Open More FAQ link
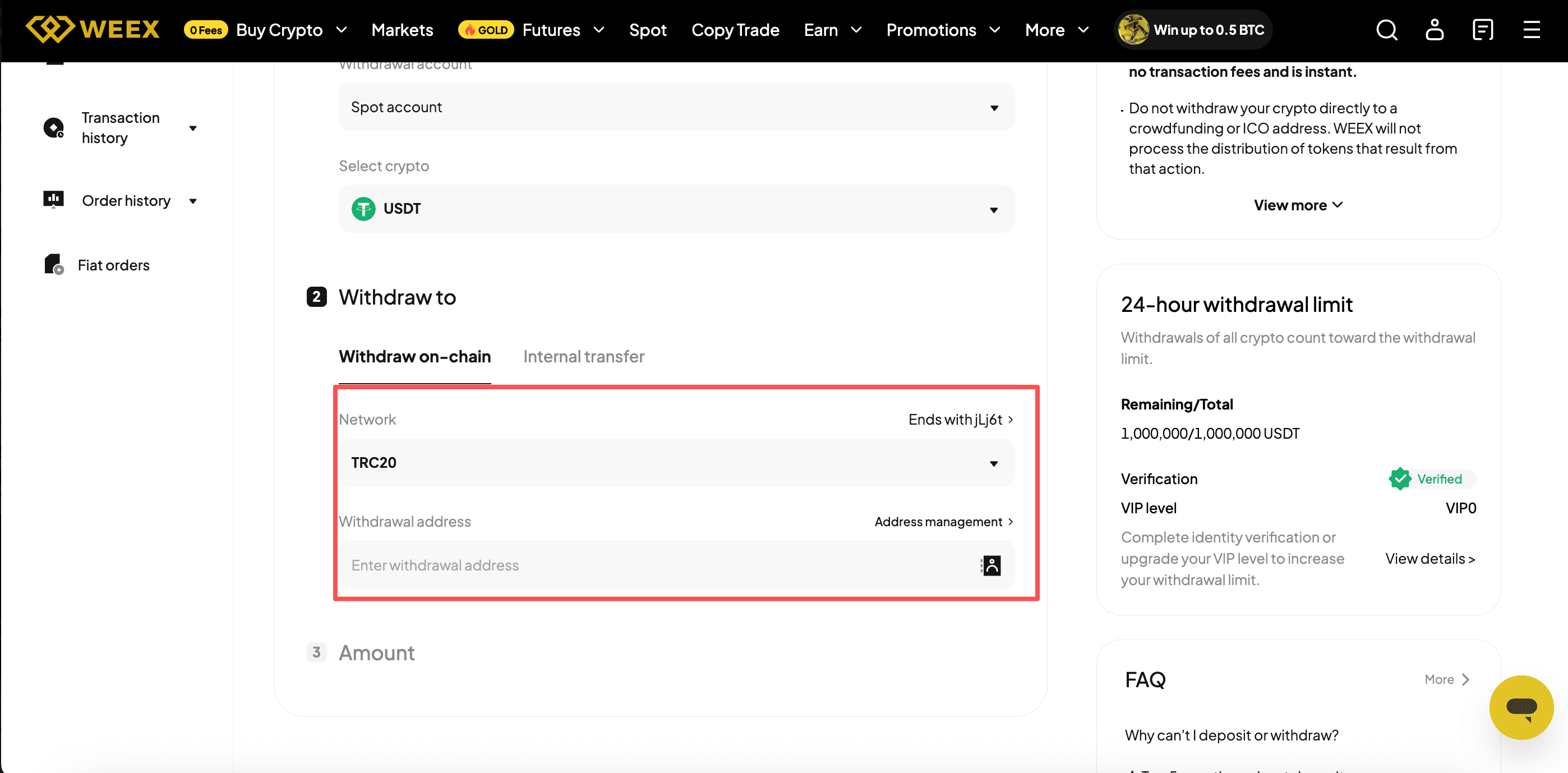 1446,679
